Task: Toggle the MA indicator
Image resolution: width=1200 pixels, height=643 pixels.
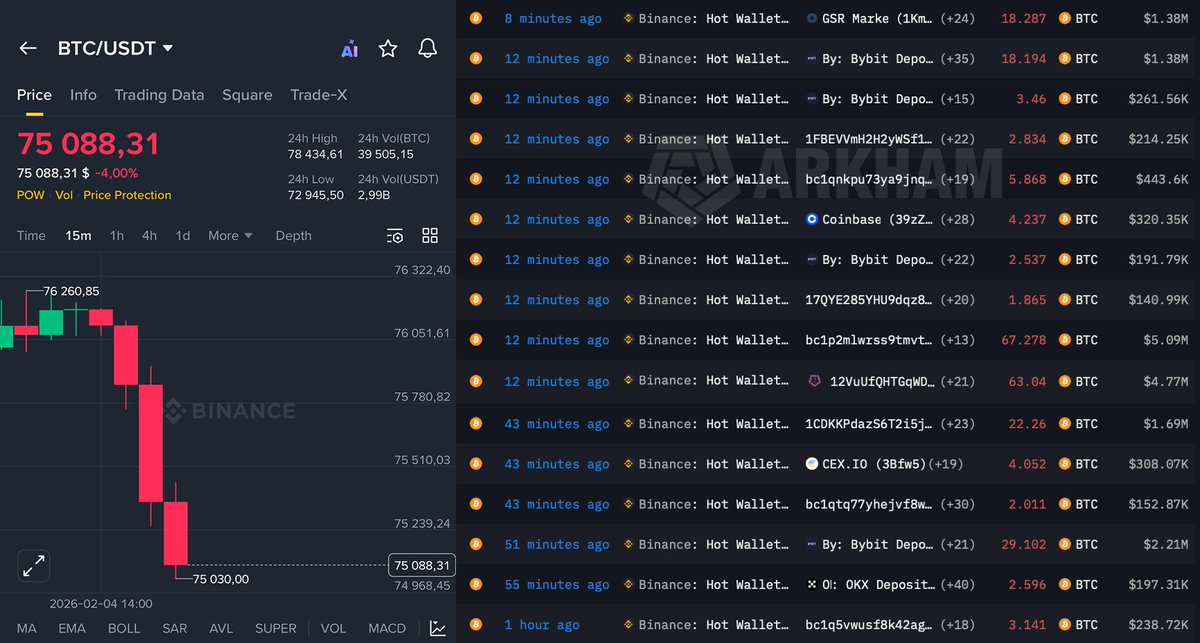Action: click(x=27, y=629)
